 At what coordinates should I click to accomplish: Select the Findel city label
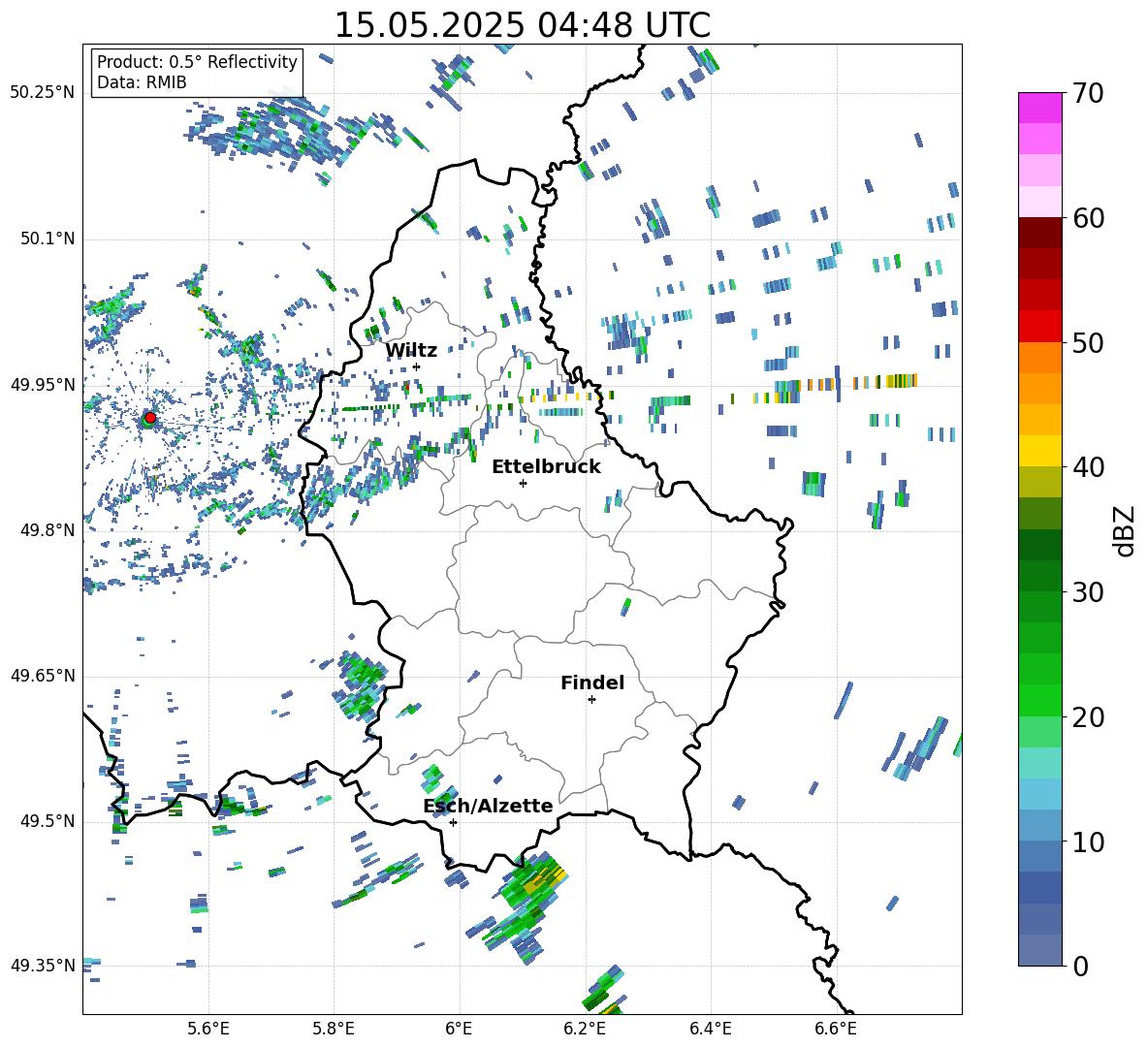(x=592, y=683)
